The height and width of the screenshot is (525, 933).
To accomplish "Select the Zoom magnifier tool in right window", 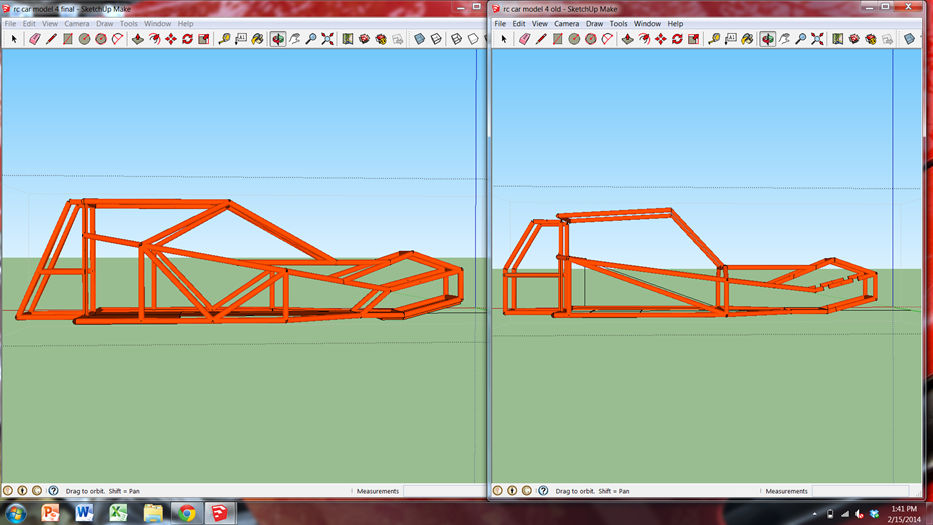I will (x=801, y=39).
